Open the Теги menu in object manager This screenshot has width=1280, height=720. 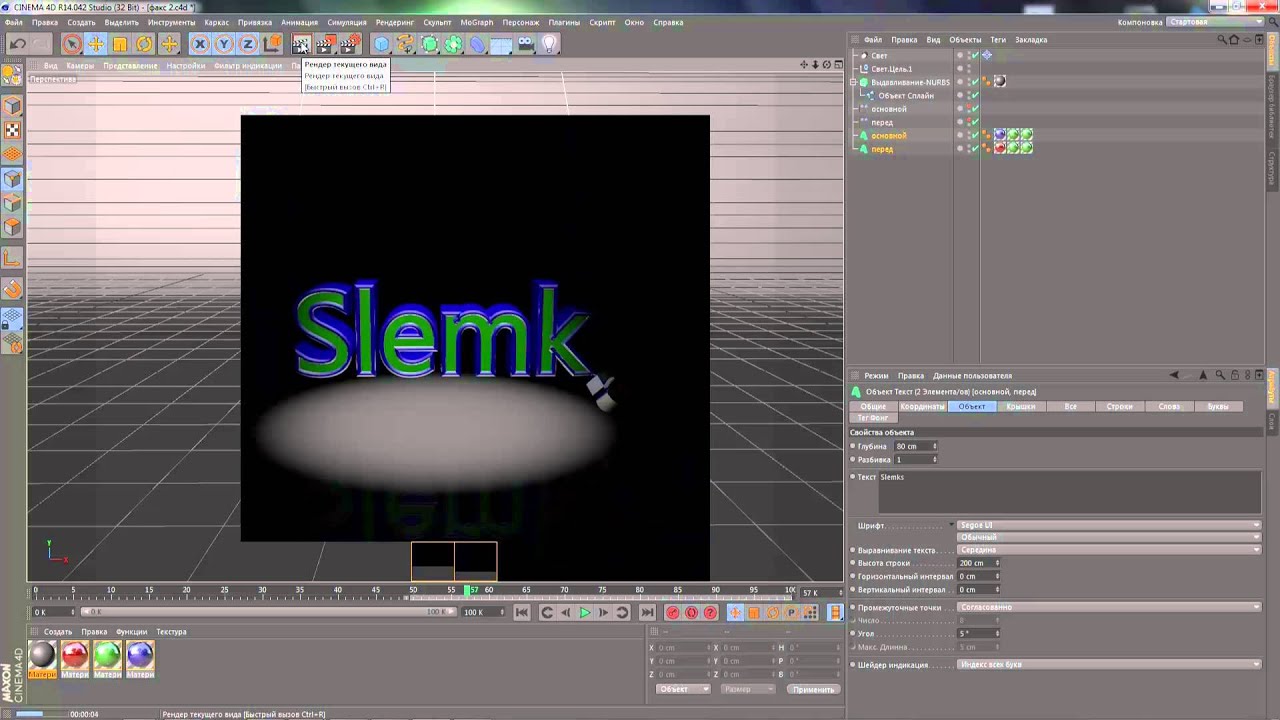click(998, 40)
